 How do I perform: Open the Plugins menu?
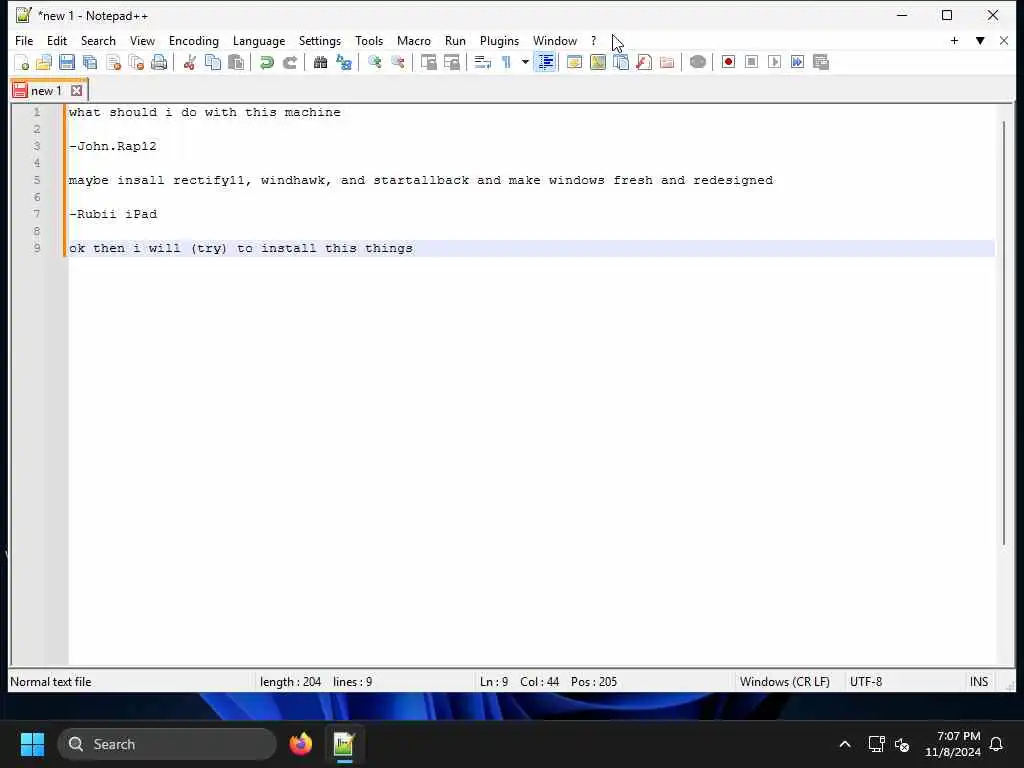pyautogui.click(x=499, y=40)
